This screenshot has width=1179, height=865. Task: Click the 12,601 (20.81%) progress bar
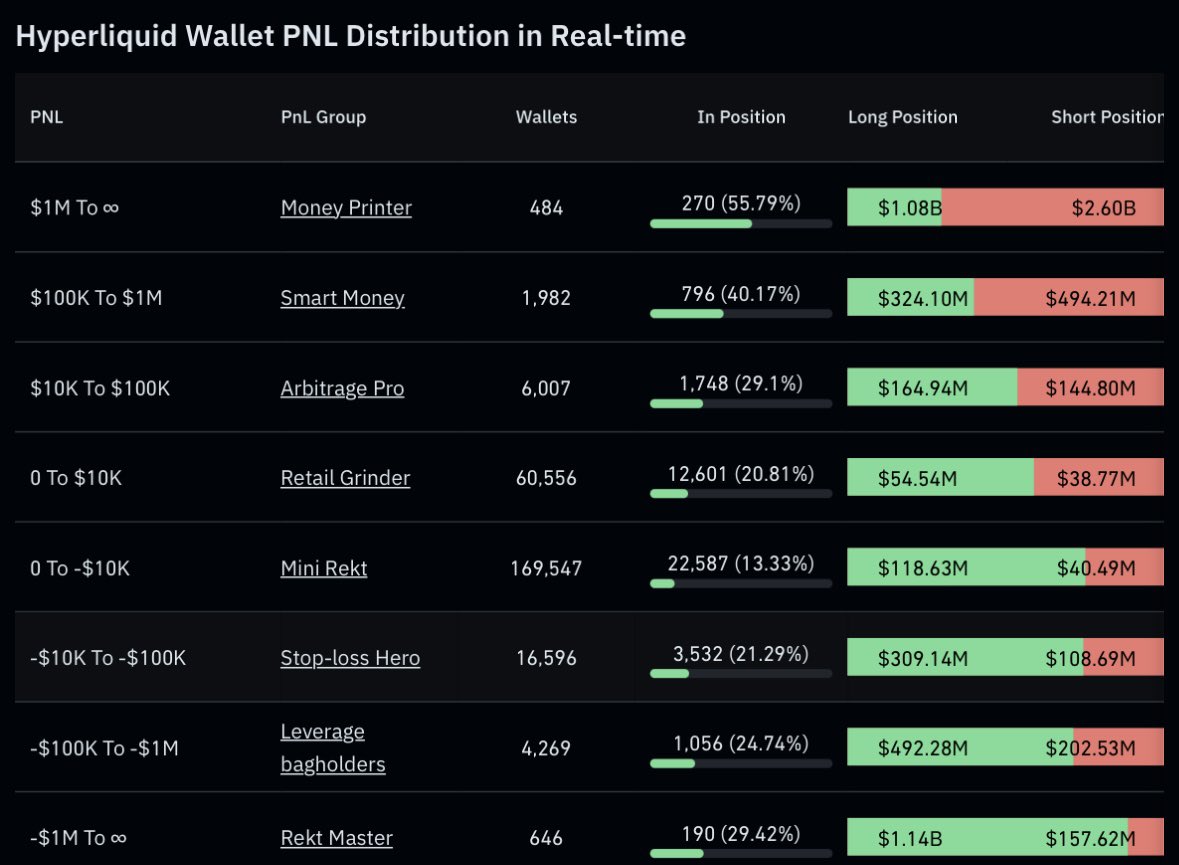(x=741, y=493)
